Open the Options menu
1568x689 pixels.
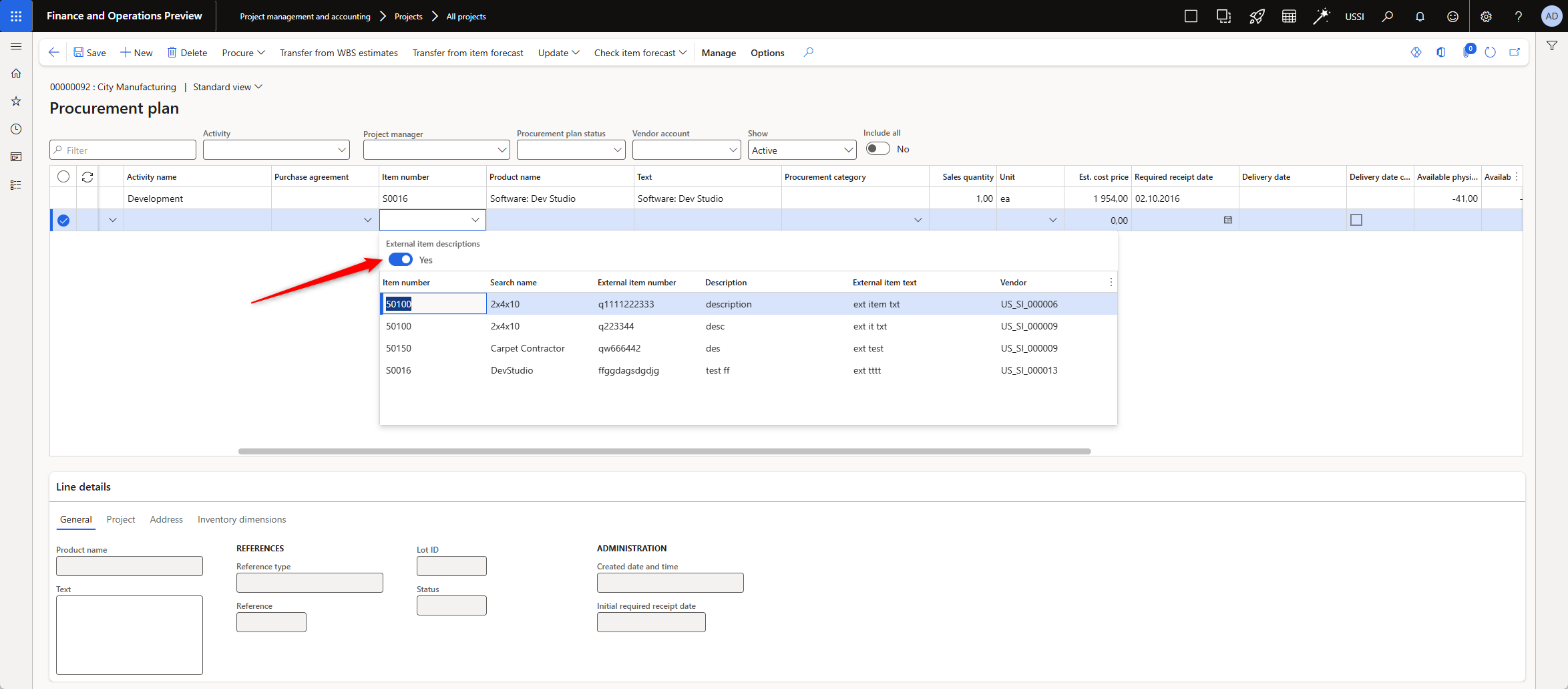point(767,53)
